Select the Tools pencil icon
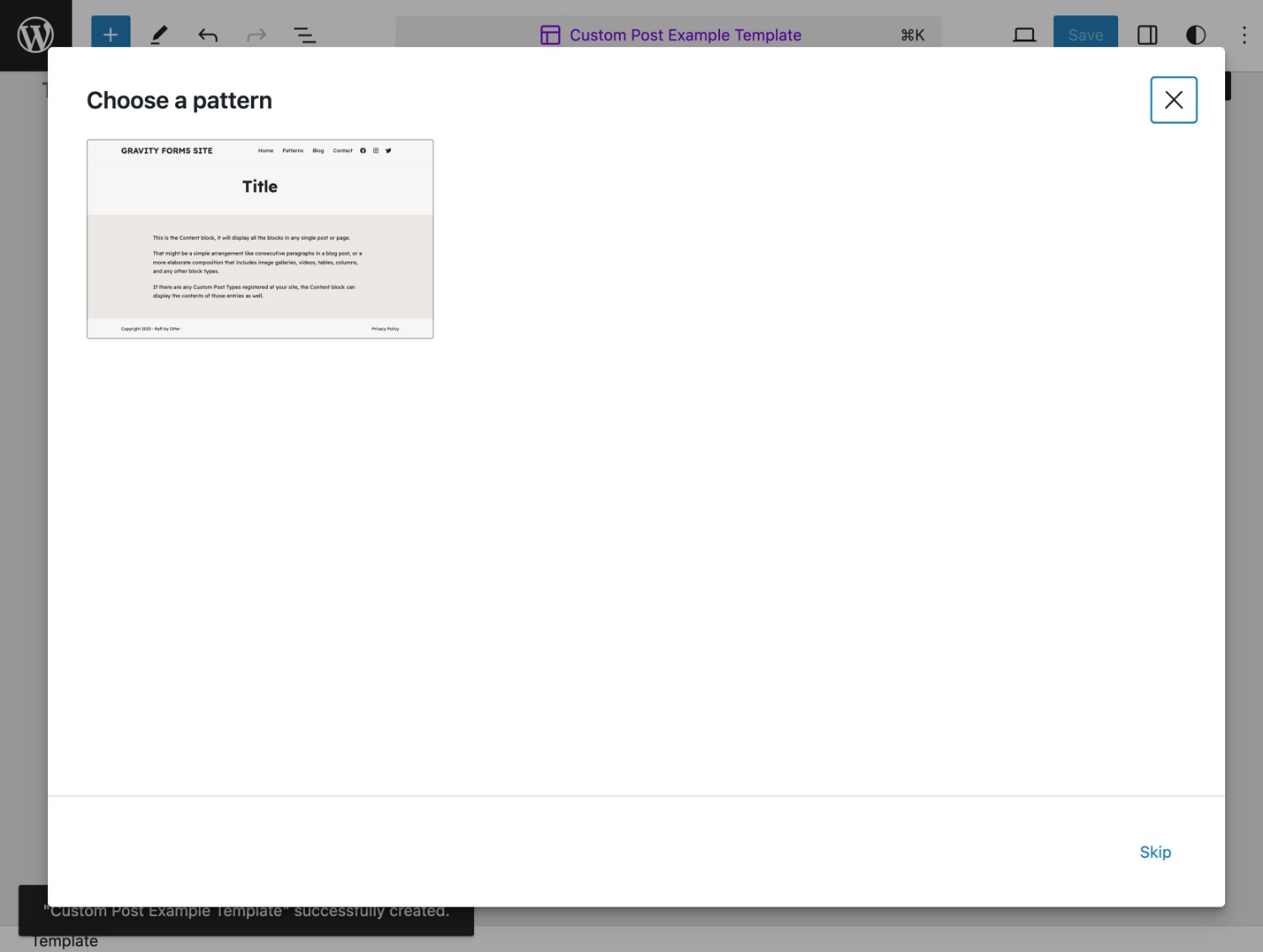 pyautogui.click(x=158, y=35)
